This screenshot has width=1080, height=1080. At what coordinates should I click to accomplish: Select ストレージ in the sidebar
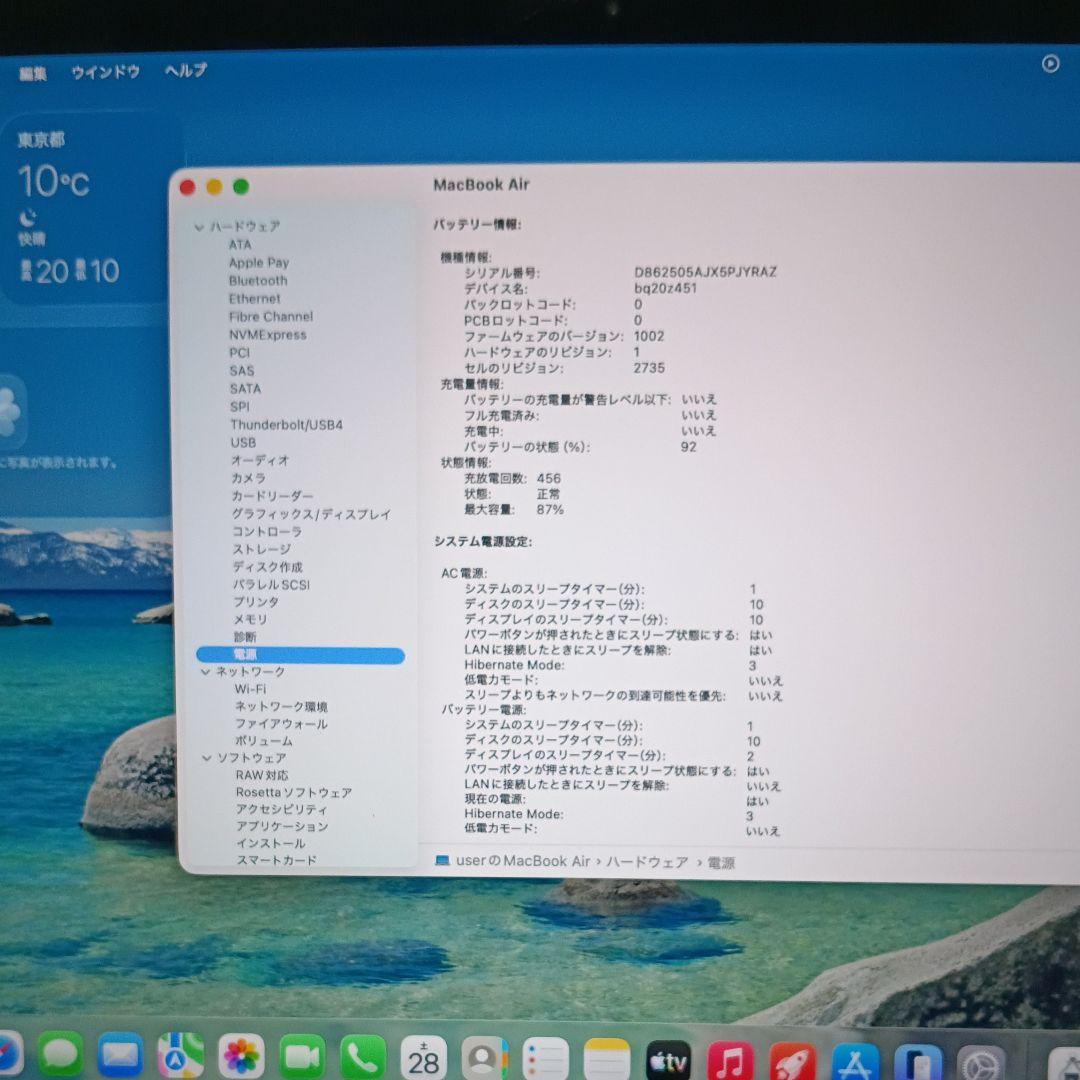[x=262, y=549]
